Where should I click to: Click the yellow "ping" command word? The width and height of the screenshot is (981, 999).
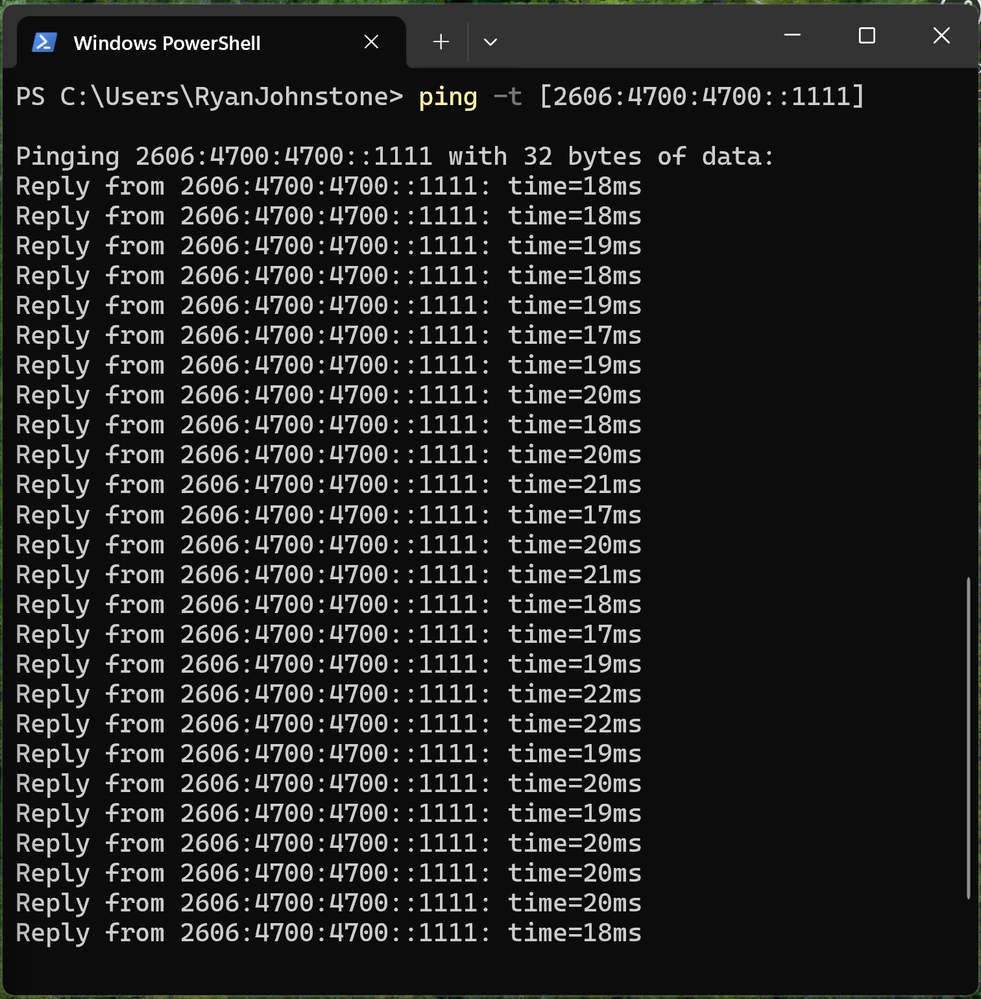[448, 97]
